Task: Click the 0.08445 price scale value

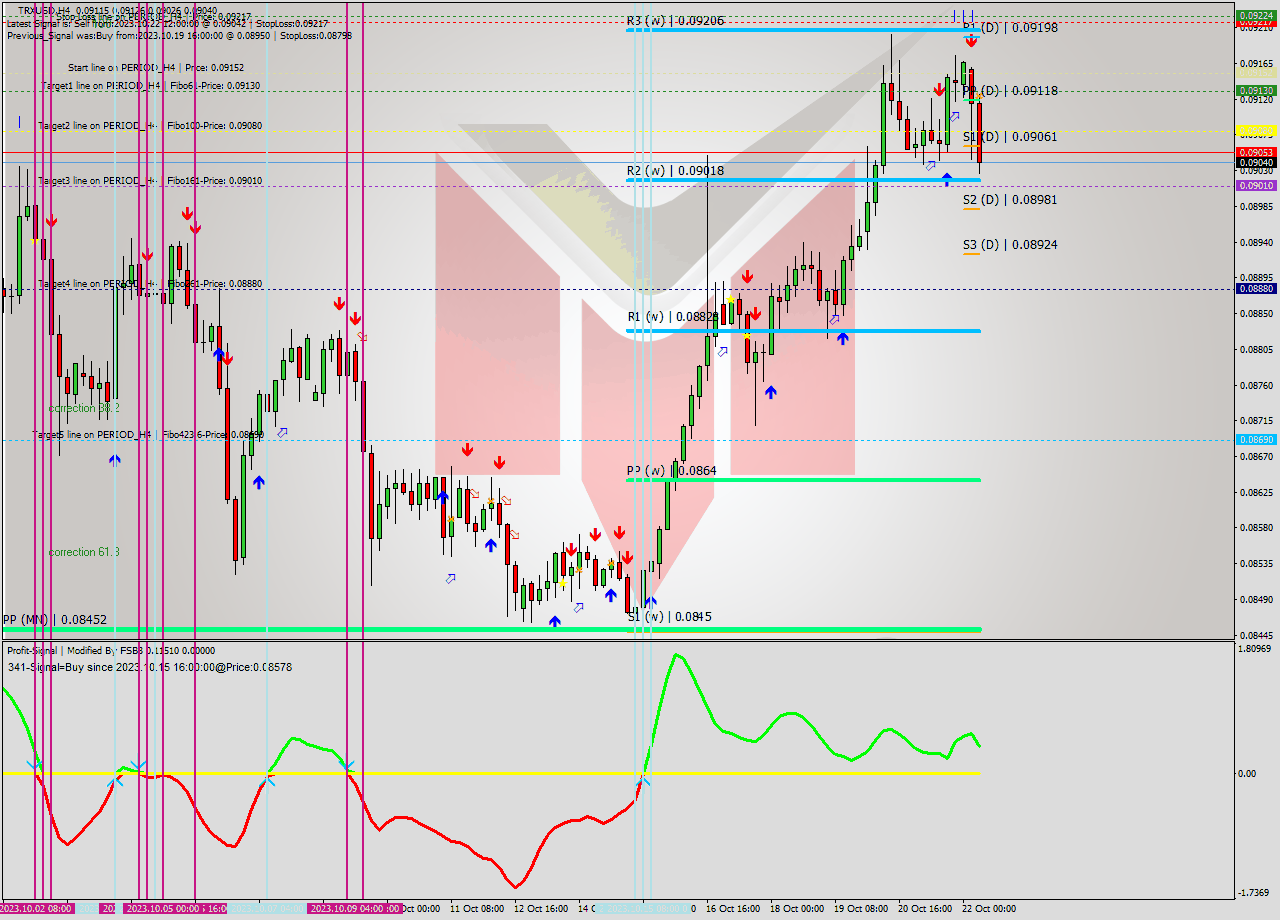Action: [x=1257, y=635]
